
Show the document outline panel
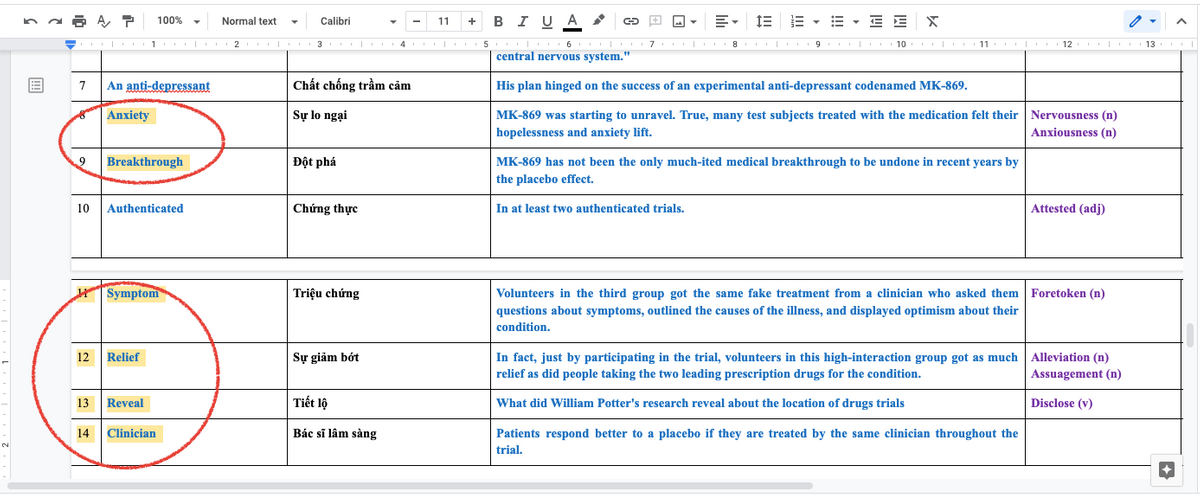tap(35, 86)
